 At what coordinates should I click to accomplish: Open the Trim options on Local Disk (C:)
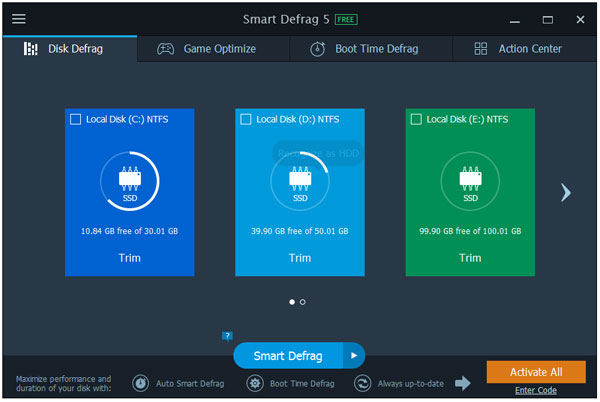[130, 258]
